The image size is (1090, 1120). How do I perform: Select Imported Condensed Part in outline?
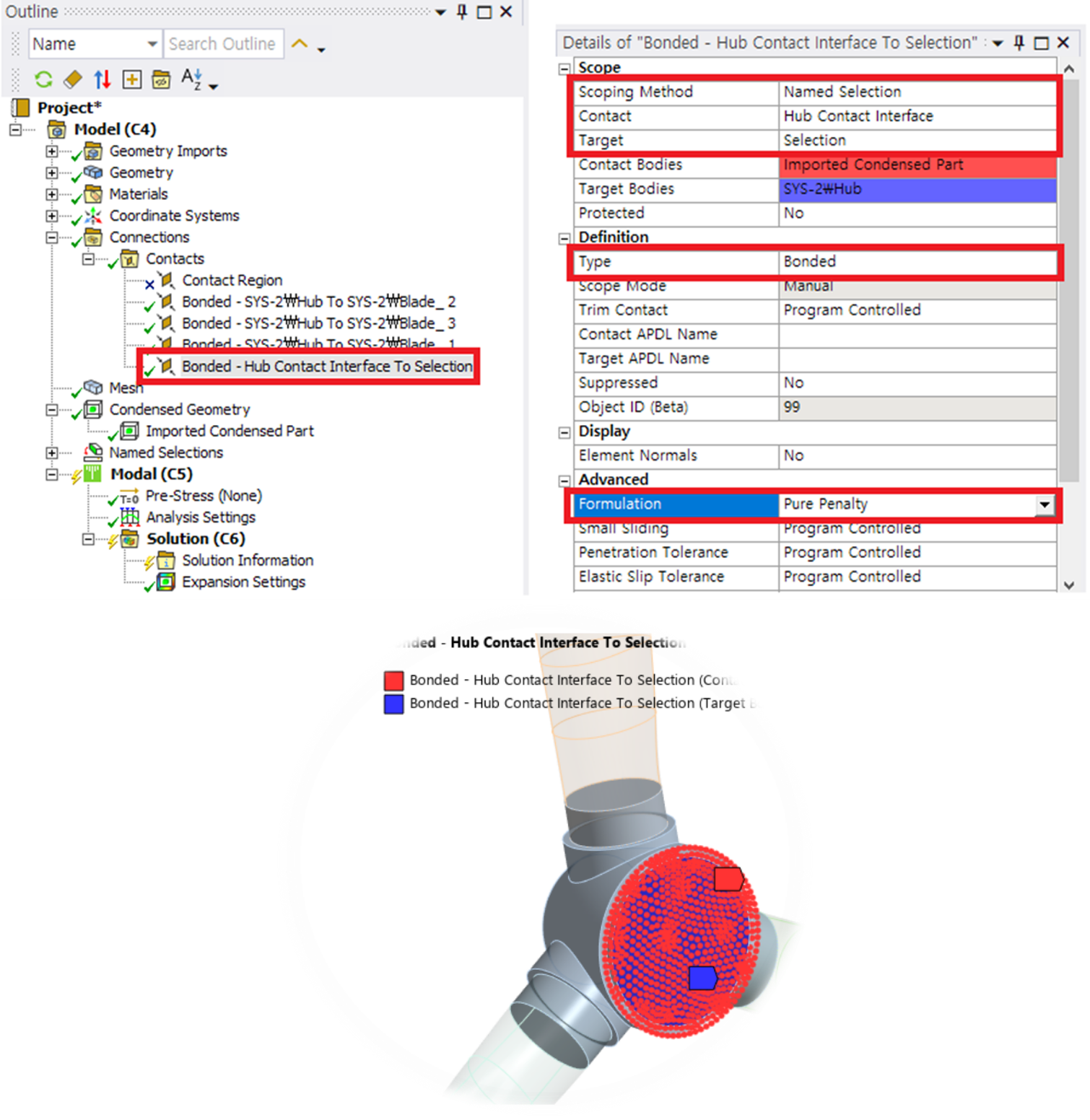coord(230,431)
